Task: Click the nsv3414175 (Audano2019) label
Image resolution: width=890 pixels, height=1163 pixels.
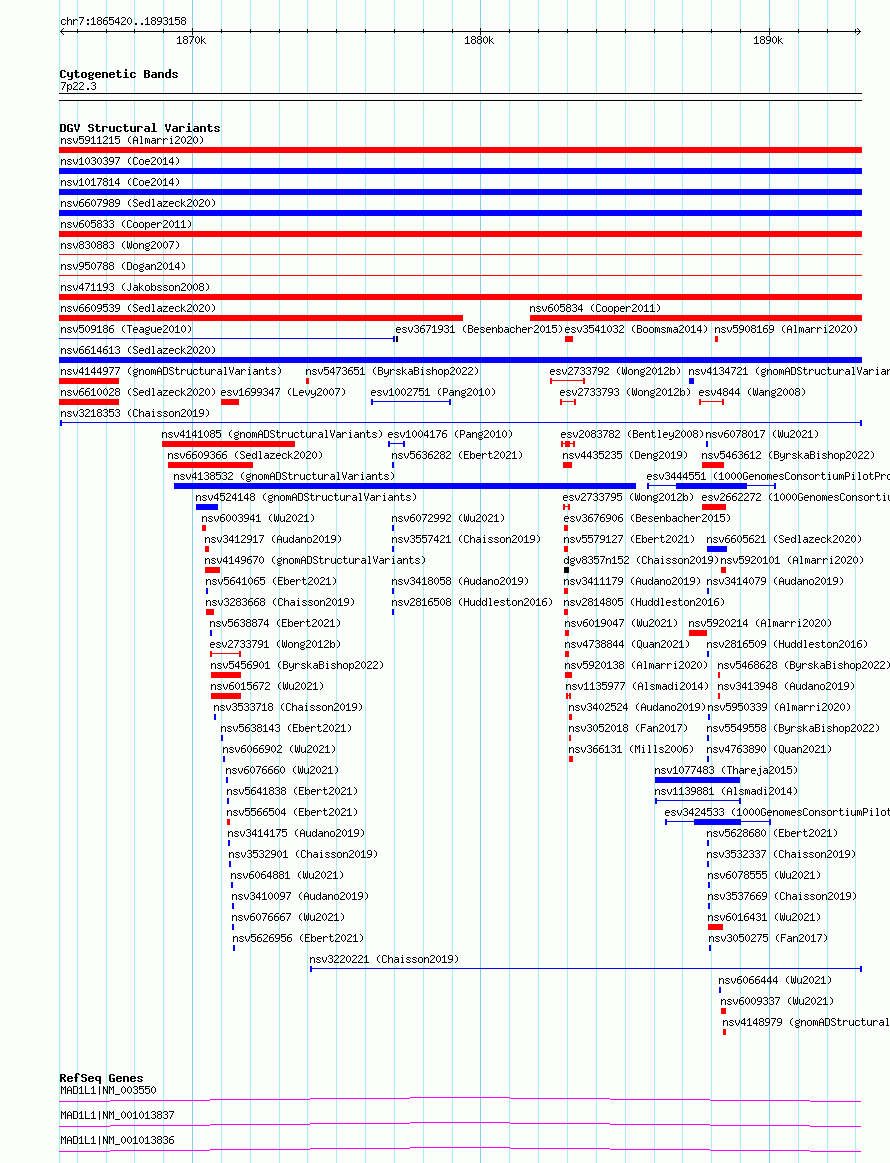Action: tap(296, 834)
